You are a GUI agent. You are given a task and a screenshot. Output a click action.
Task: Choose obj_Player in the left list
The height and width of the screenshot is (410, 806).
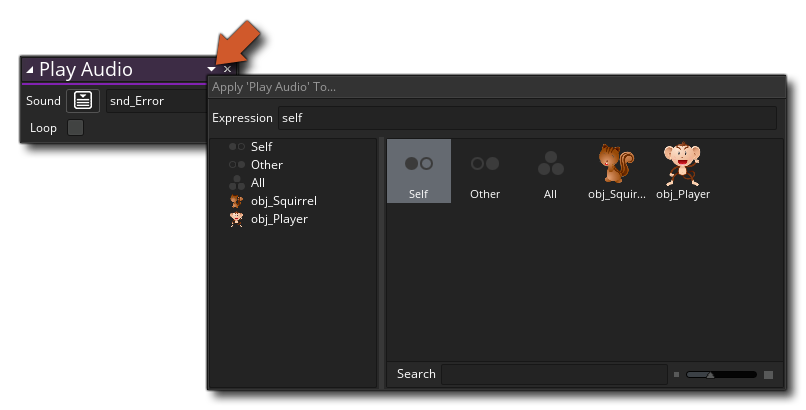279,219
